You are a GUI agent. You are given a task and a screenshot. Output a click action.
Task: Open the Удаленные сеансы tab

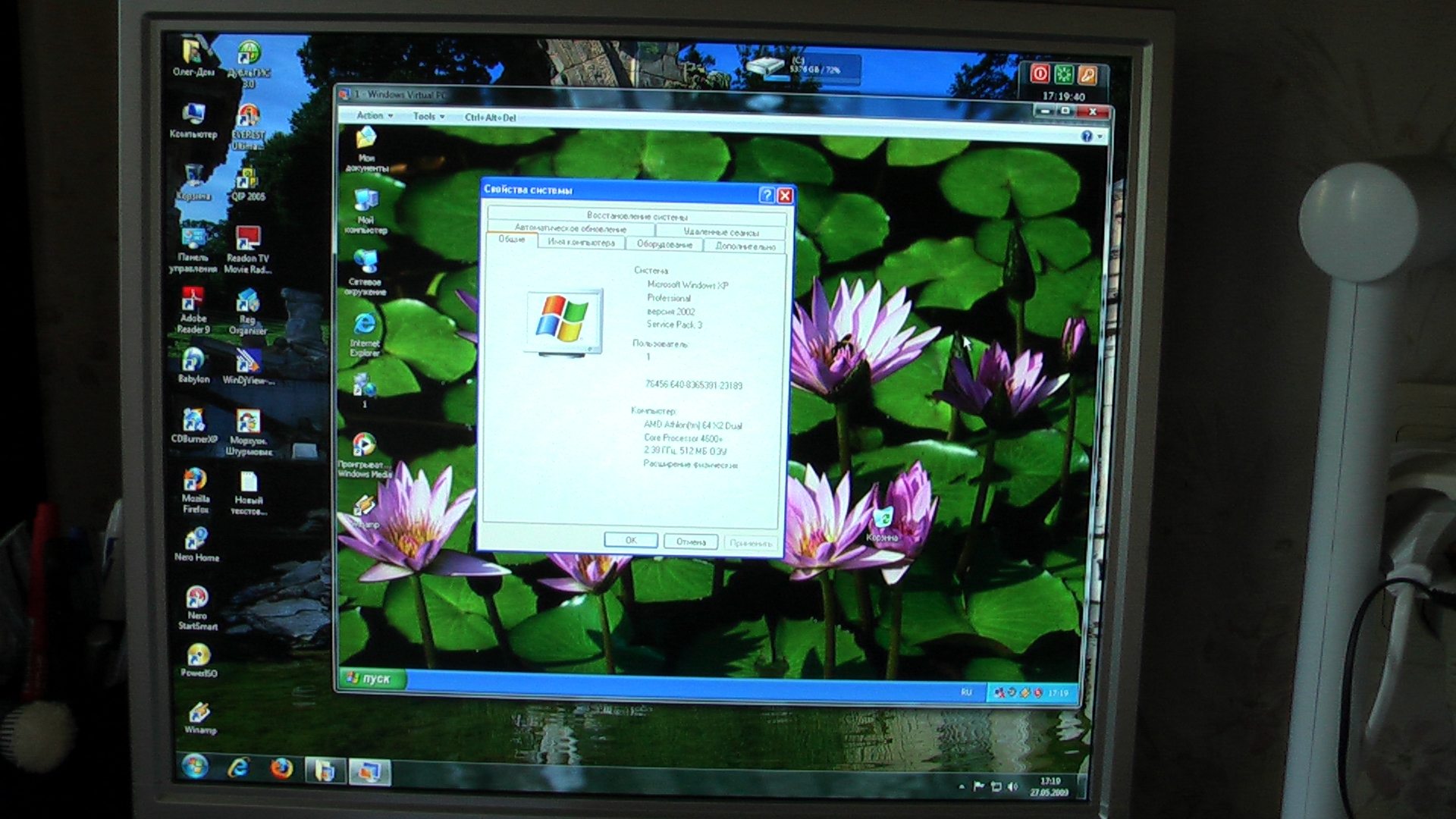point(720,232)
